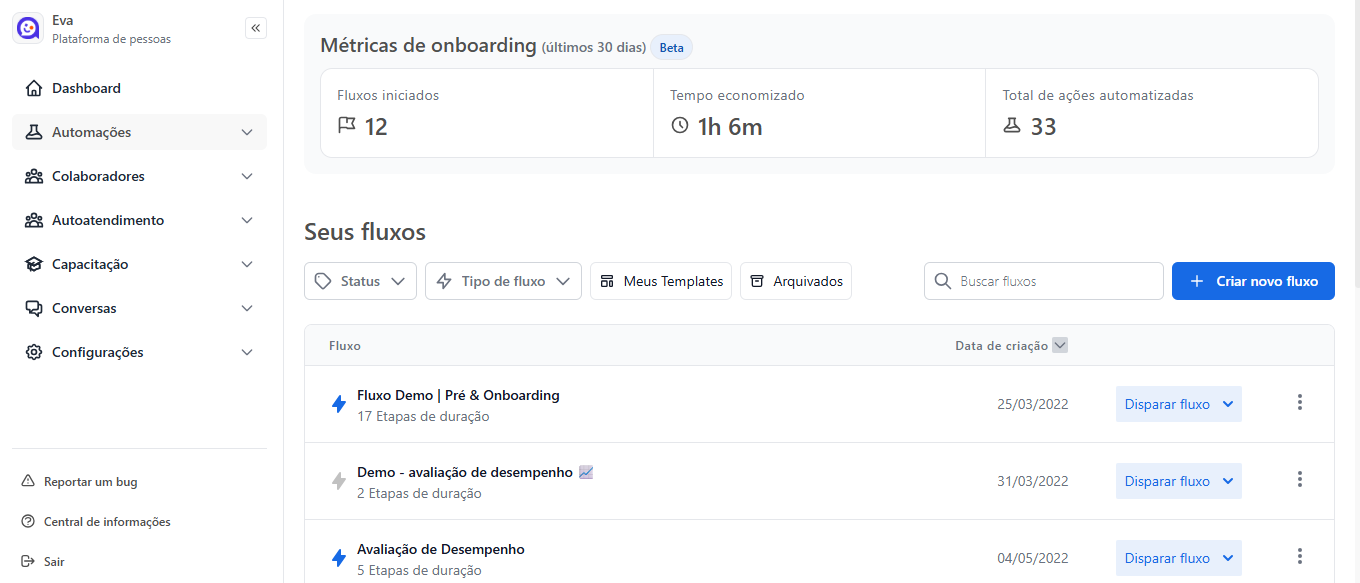This screenshot has width=1360, height=583.
Task: Open the Tipo de fluxo dropdown
Action: click(503, 282)
